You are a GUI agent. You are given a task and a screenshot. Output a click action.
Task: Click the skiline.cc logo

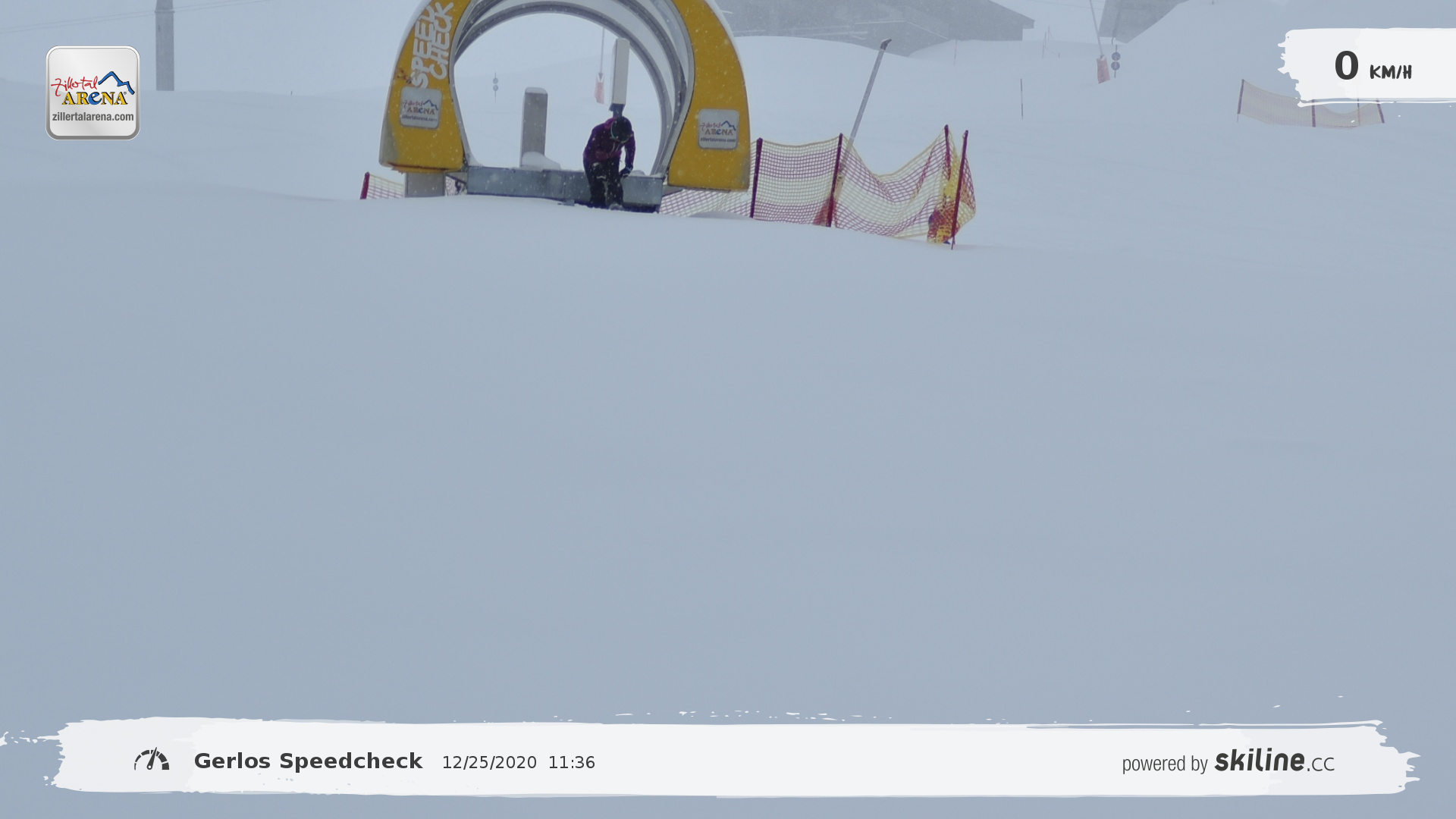click(x=1274, y=761)
